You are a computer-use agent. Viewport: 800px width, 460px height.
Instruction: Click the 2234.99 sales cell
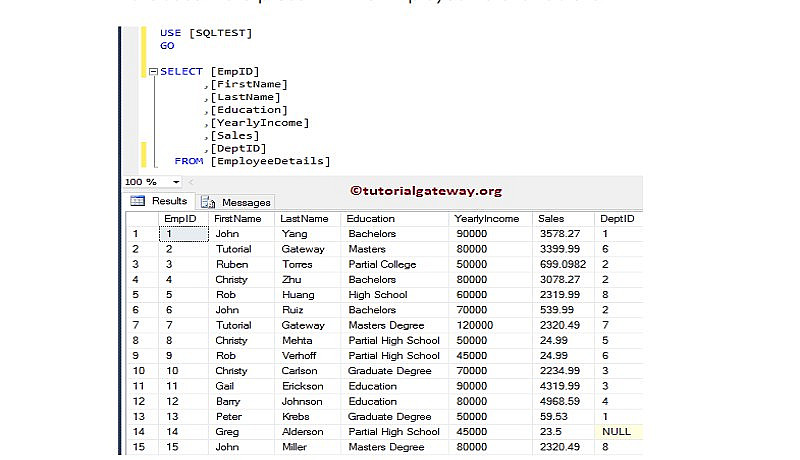click(563, 371)
